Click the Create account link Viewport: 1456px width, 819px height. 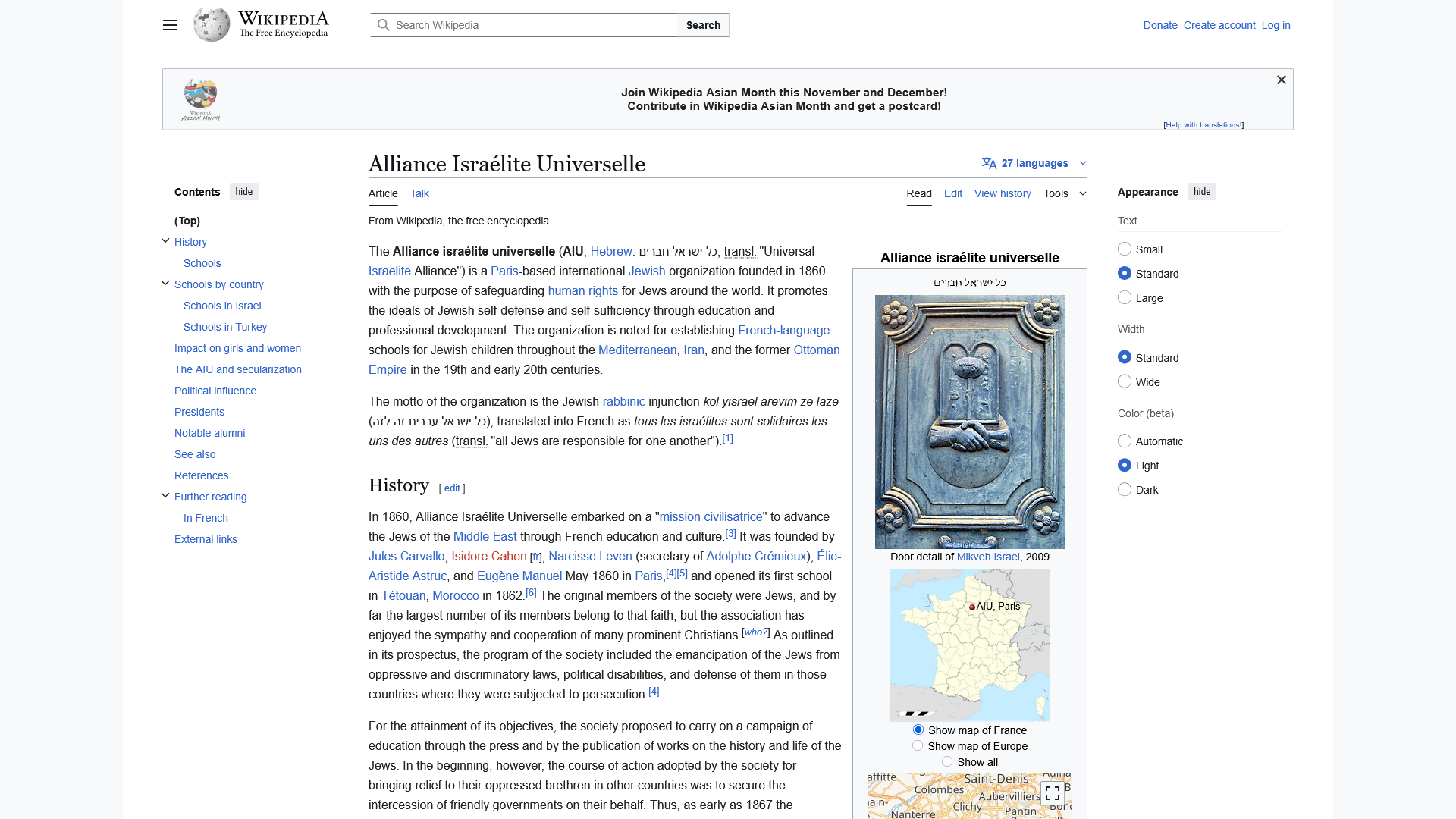point(1219,25)
